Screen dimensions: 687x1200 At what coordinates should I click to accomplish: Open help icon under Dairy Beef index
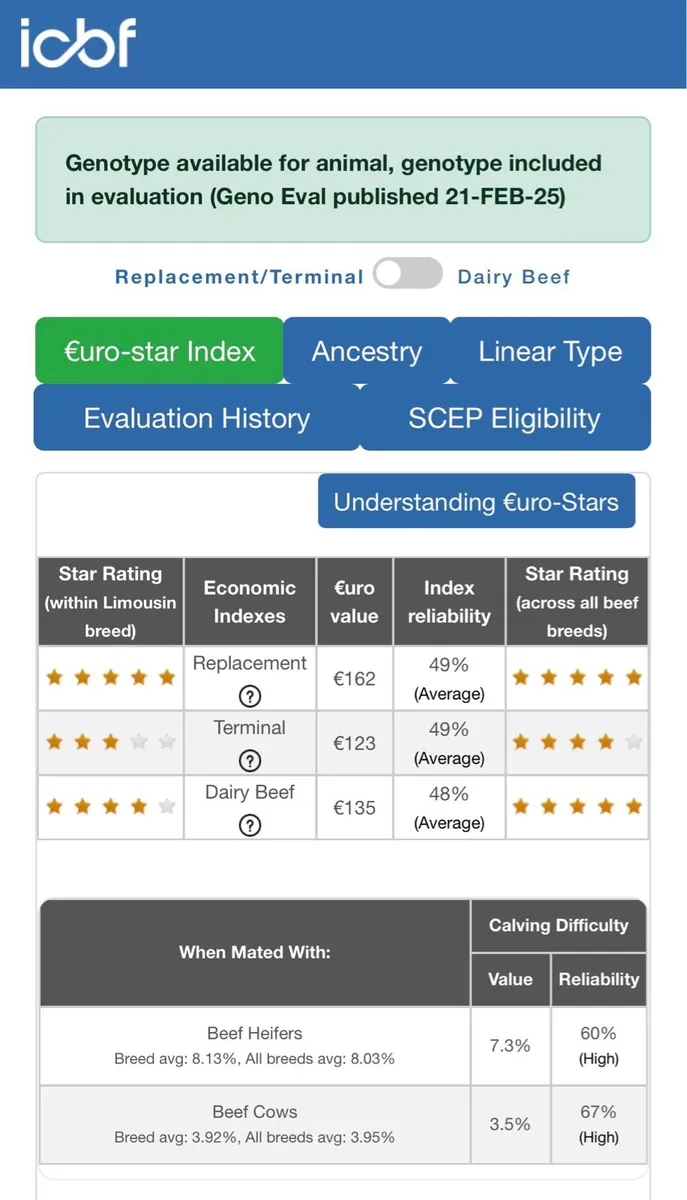pyautogui.click(x=250, y=824)
